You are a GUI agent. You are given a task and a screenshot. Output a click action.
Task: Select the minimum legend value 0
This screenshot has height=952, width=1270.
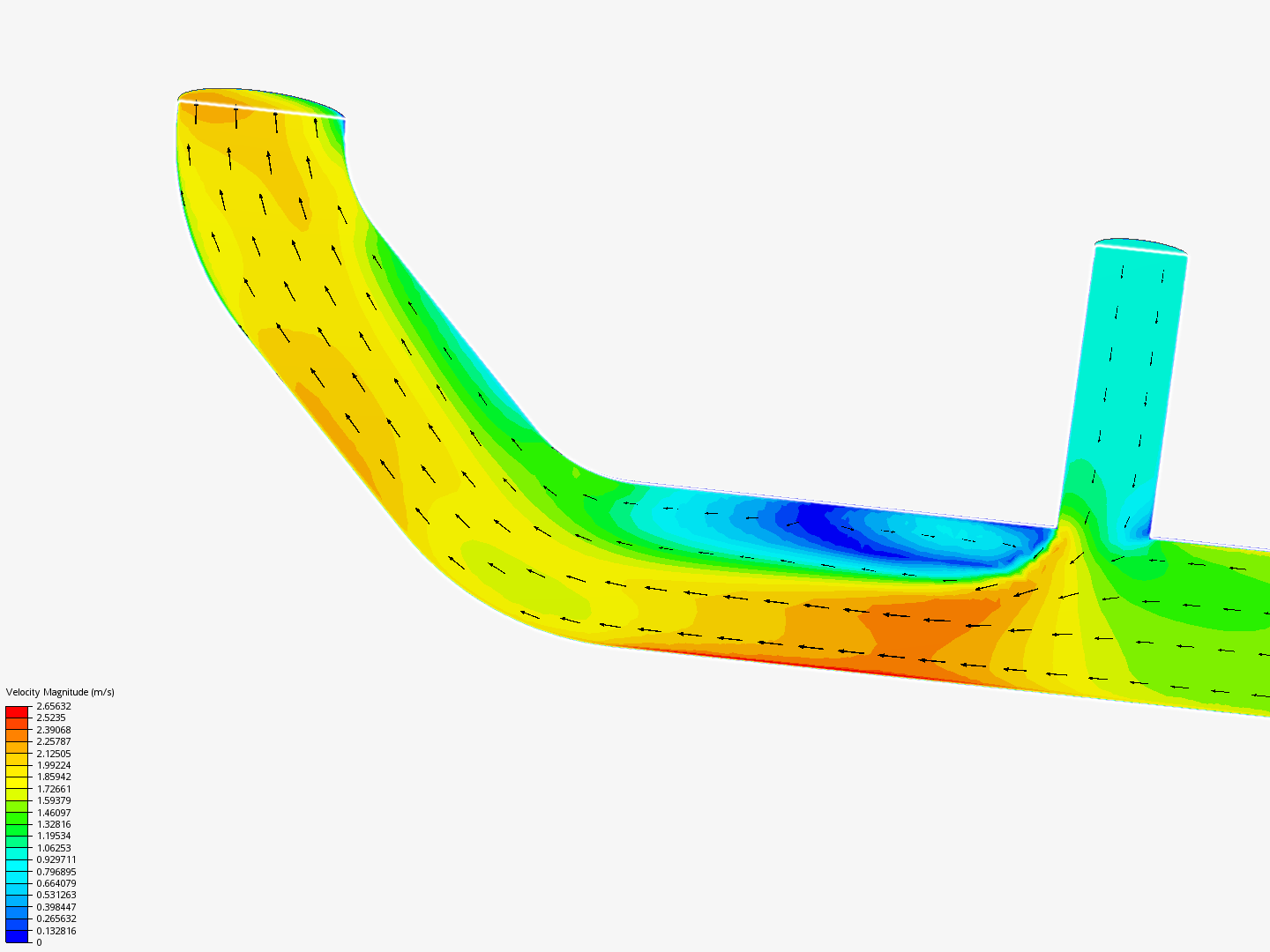coord(39,942)
